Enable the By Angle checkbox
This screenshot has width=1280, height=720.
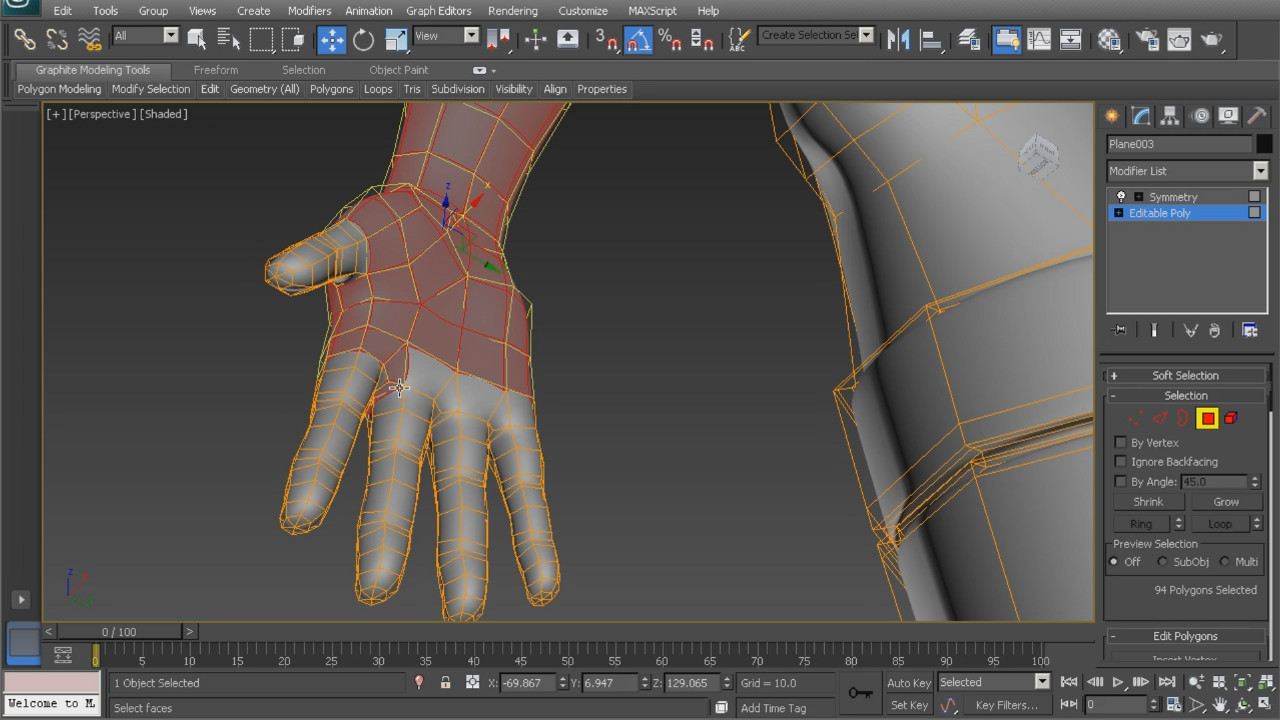tap(1121, 481)
